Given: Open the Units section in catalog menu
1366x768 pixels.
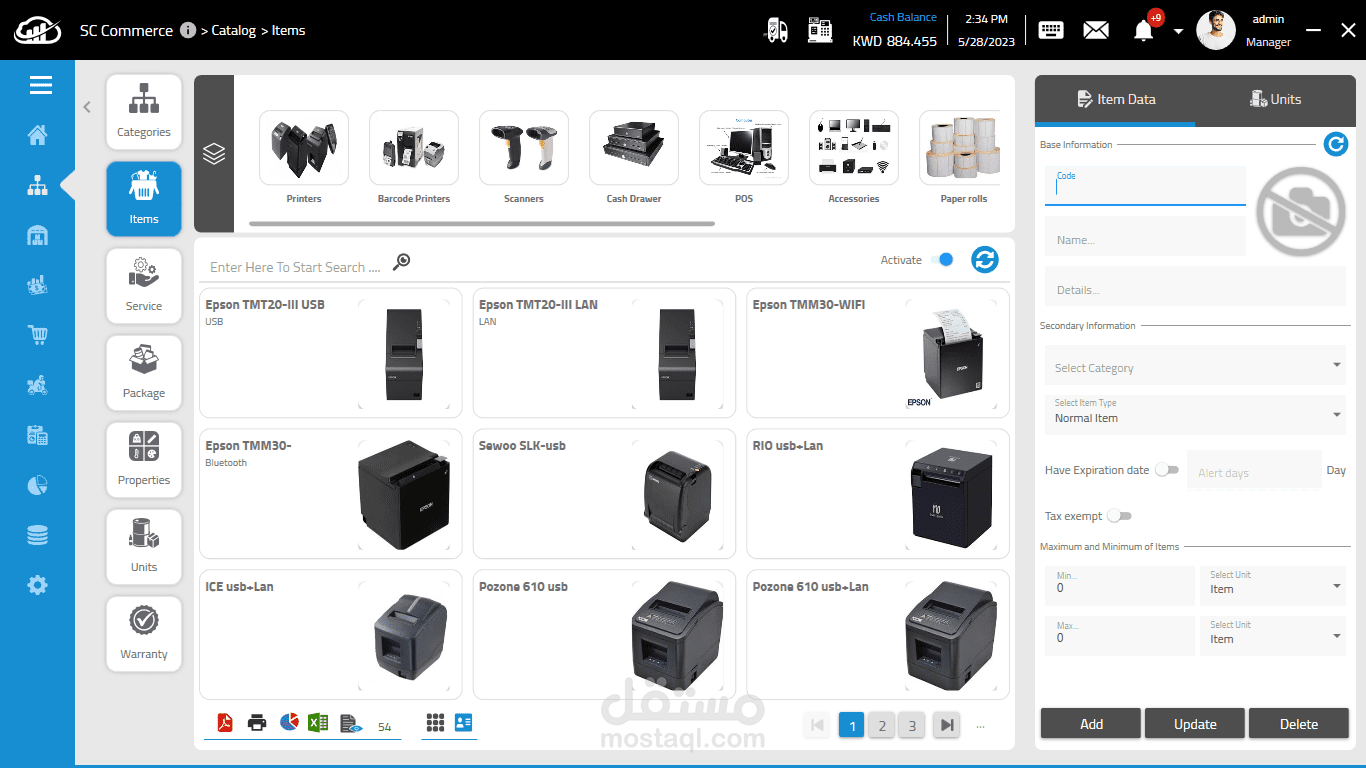Looking at the screenshot, I should [x=144, y=547].
